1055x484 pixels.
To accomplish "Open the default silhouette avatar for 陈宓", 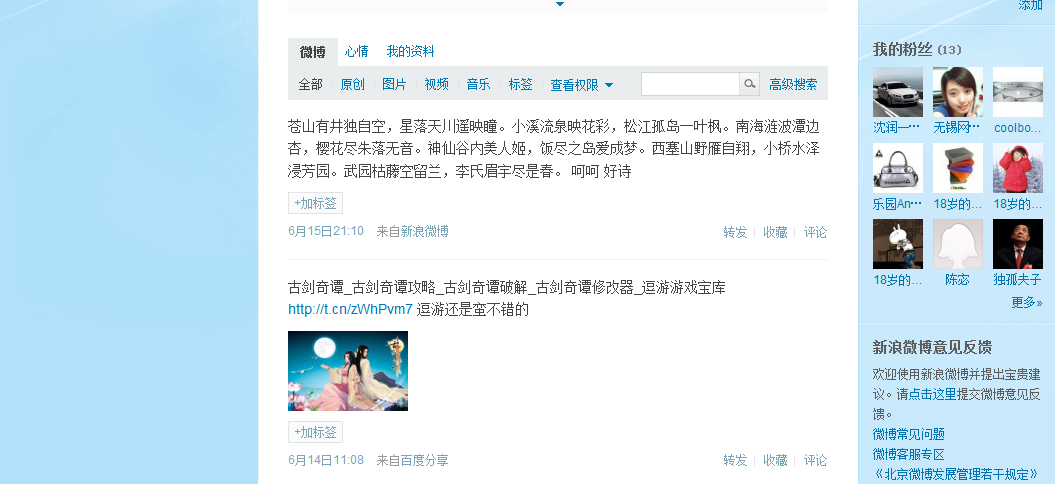I will point(957,244).
